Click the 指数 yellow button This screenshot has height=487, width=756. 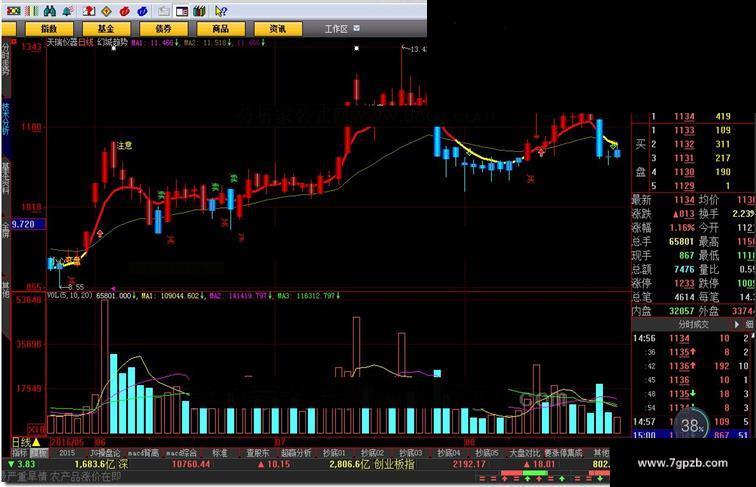click(49, 29)
